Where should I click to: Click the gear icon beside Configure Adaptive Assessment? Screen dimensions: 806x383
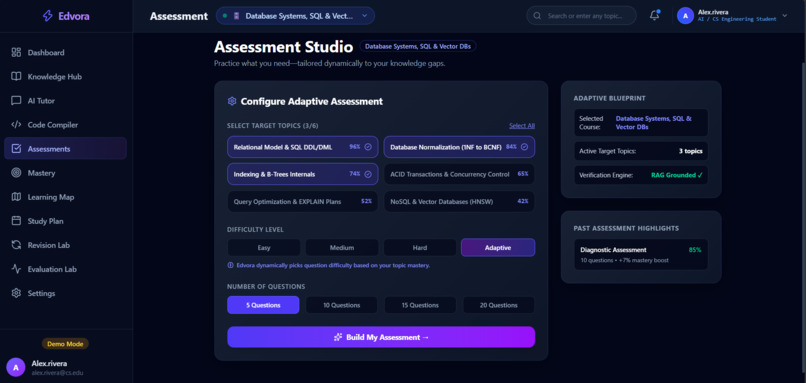[232, 101]
